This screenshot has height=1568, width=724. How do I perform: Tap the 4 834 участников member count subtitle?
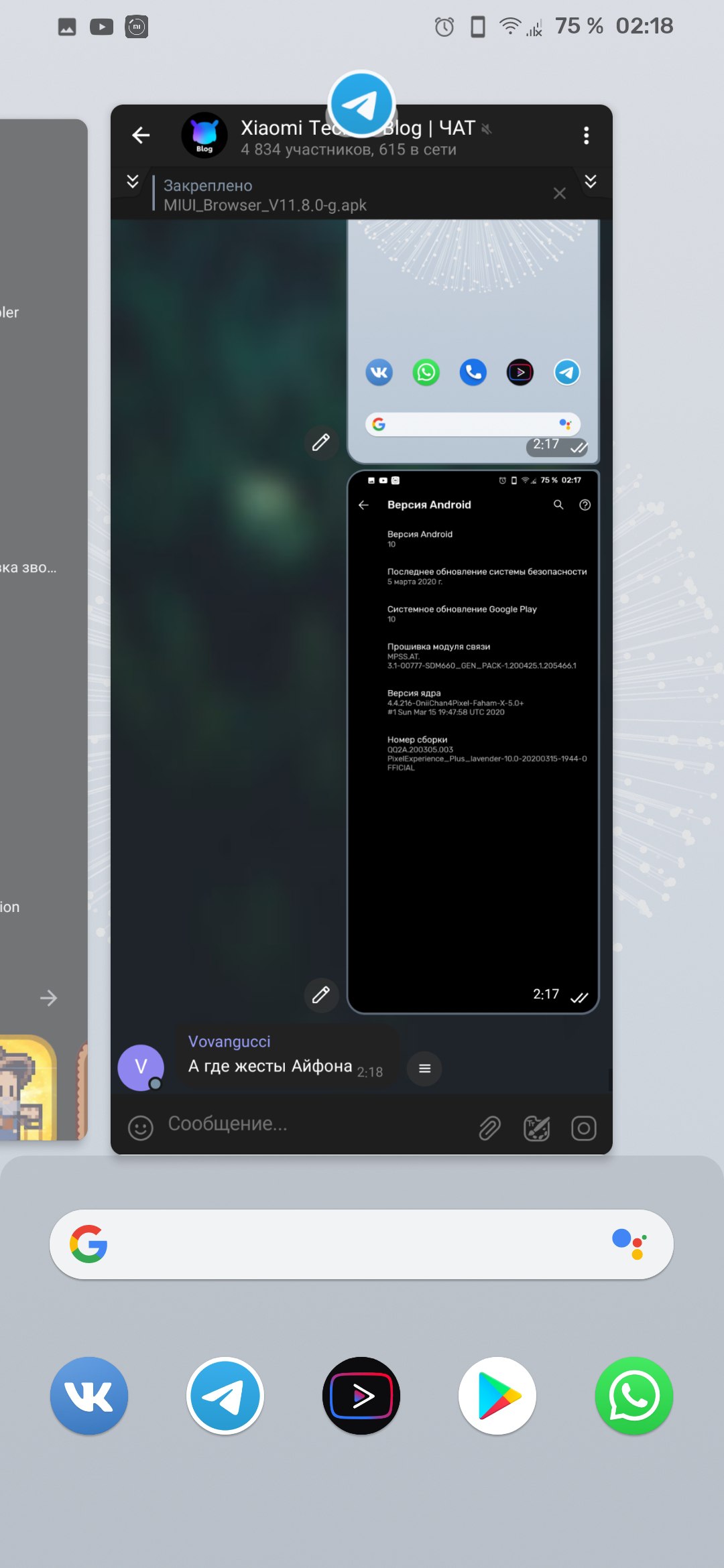349,149
